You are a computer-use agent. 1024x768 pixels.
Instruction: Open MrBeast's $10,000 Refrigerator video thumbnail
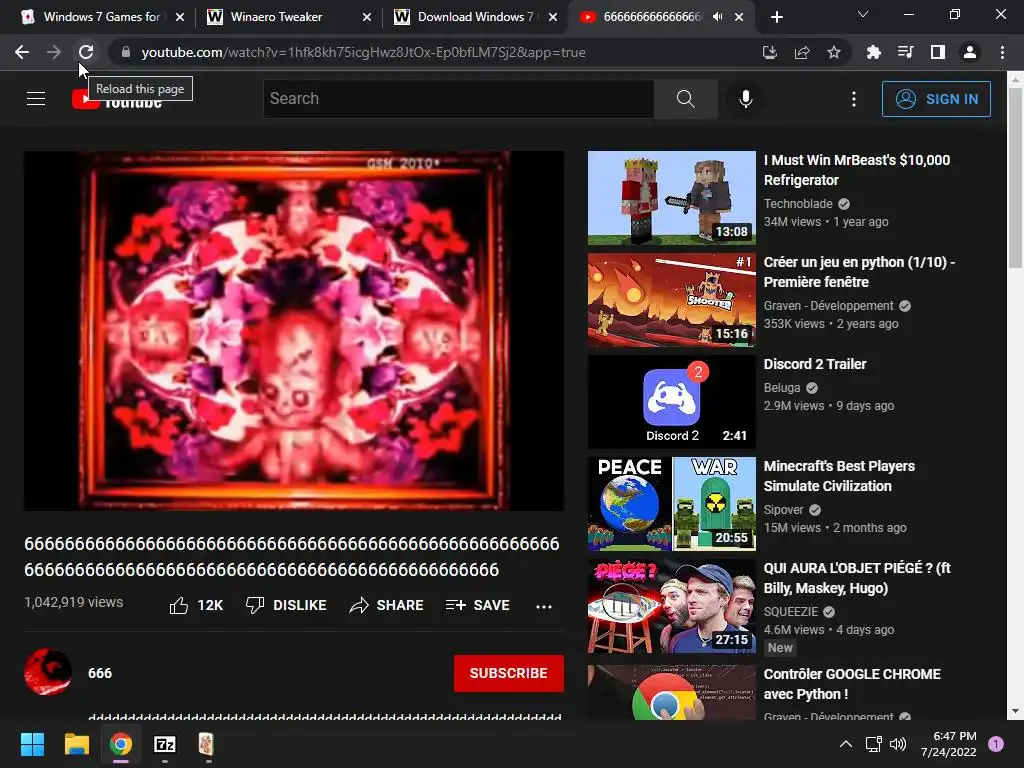[671, 198]
